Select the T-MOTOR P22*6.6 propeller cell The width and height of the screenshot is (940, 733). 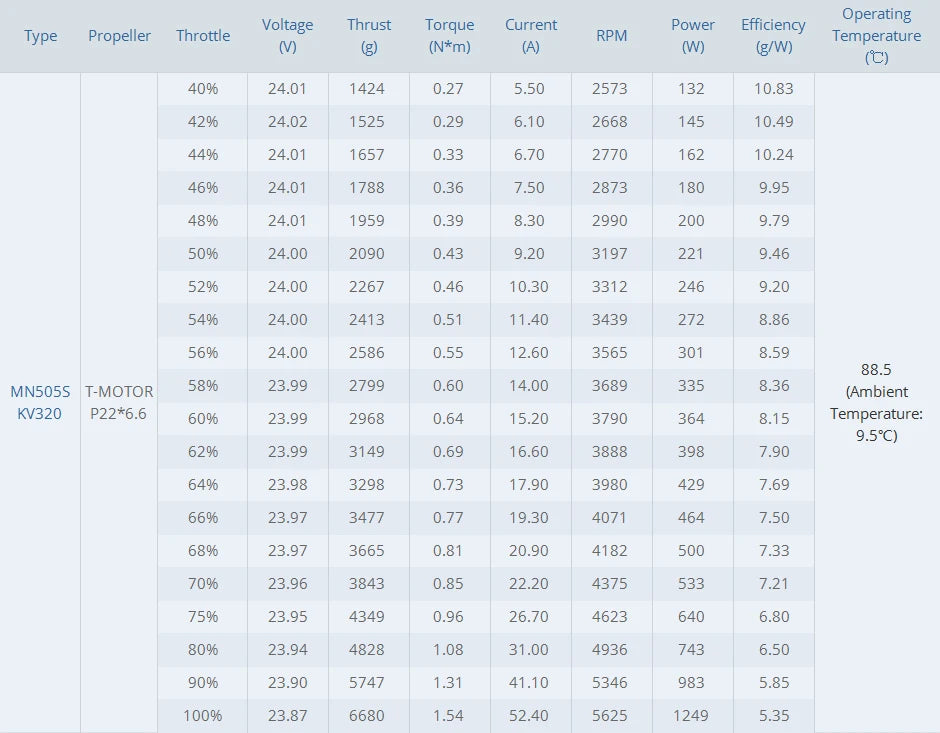click(x=119, y=403)
